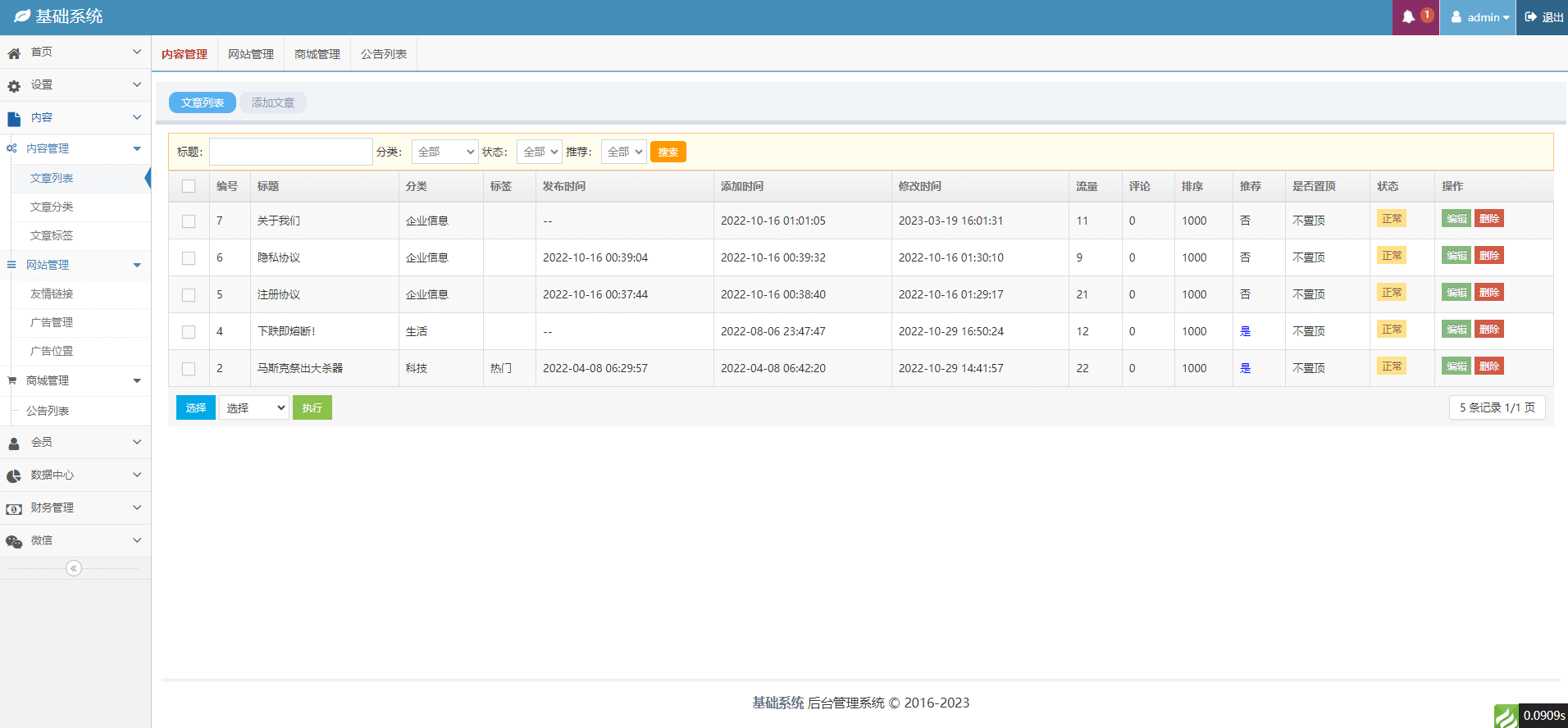Click the notification bell icon
Viewport: 1568px width, 728px height.
coord(1408,17)
